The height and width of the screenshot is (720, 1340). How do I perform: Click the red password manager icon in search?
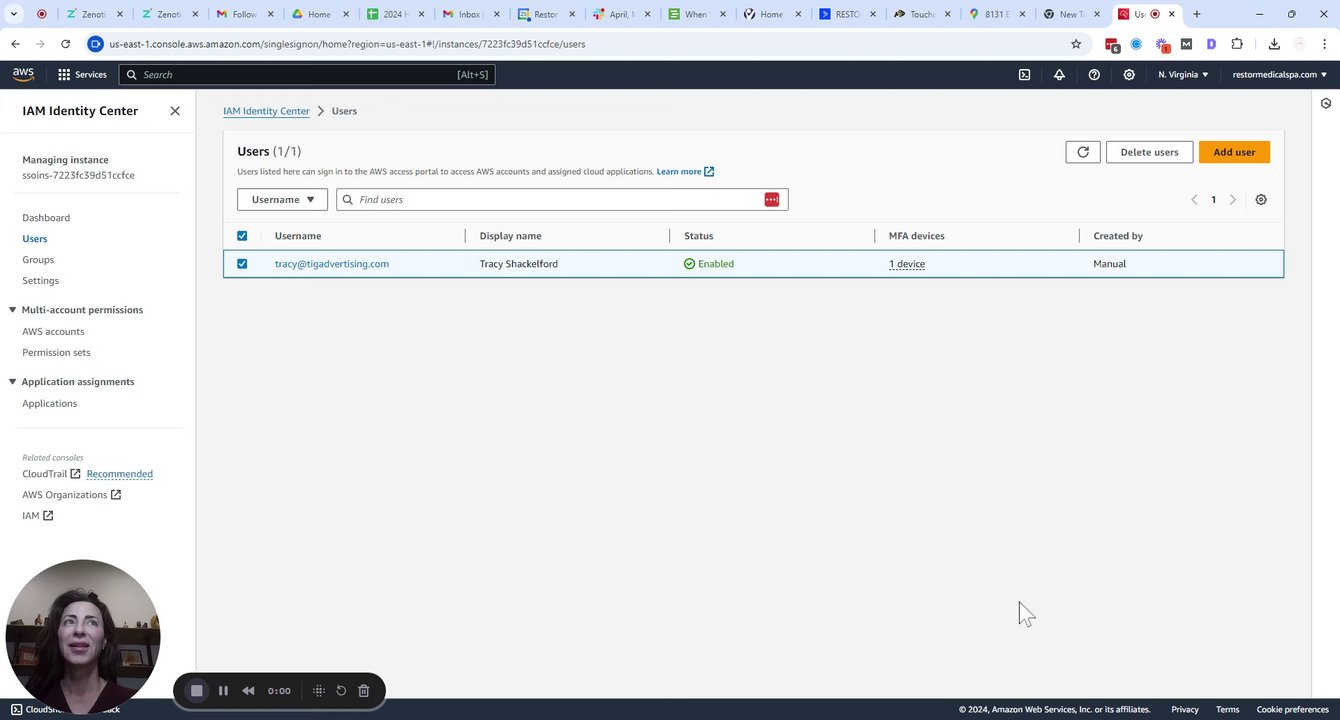coord(772,199)
